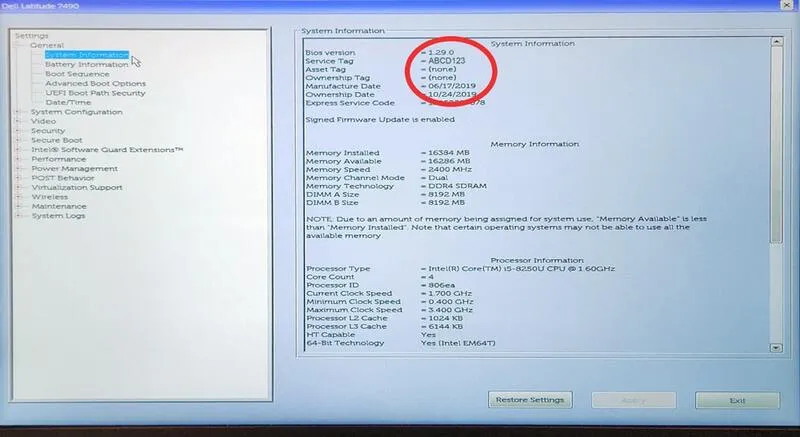The height and width of the screenshot is (437, 800).
Task: Click the 64-Bit Technology label
Action: tap(345, 343)
